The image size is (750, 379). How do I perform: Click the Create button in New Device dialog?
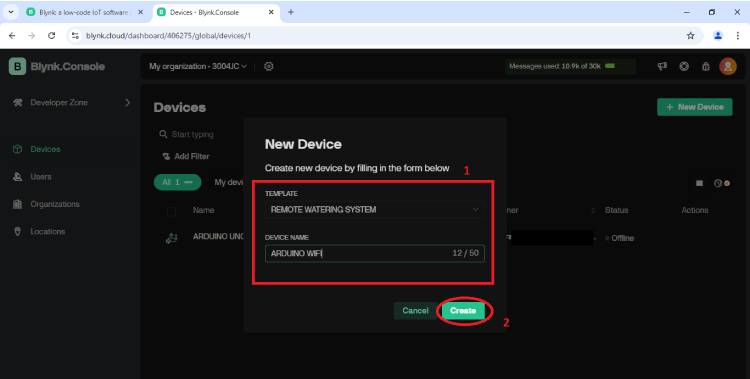pyautogui.click(x=463, y=311)
